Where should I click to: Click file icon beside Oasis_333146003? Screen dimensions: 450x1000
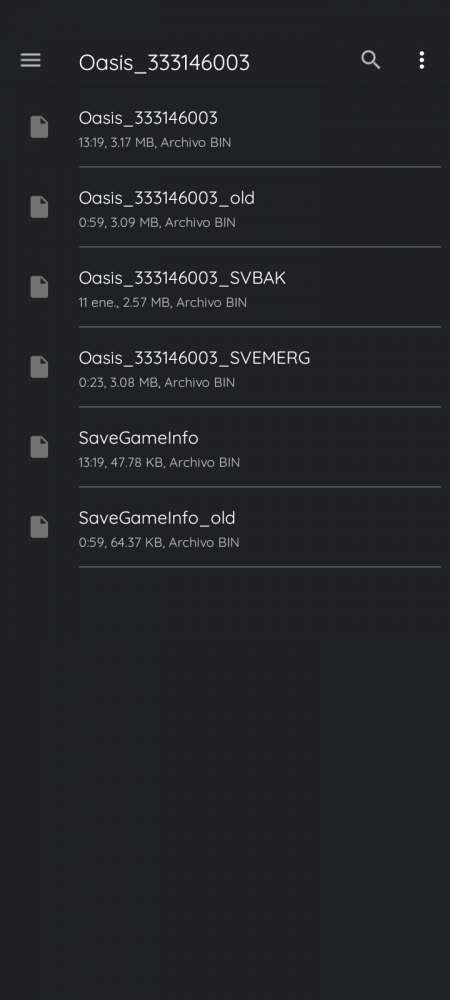tap(40, 127)
